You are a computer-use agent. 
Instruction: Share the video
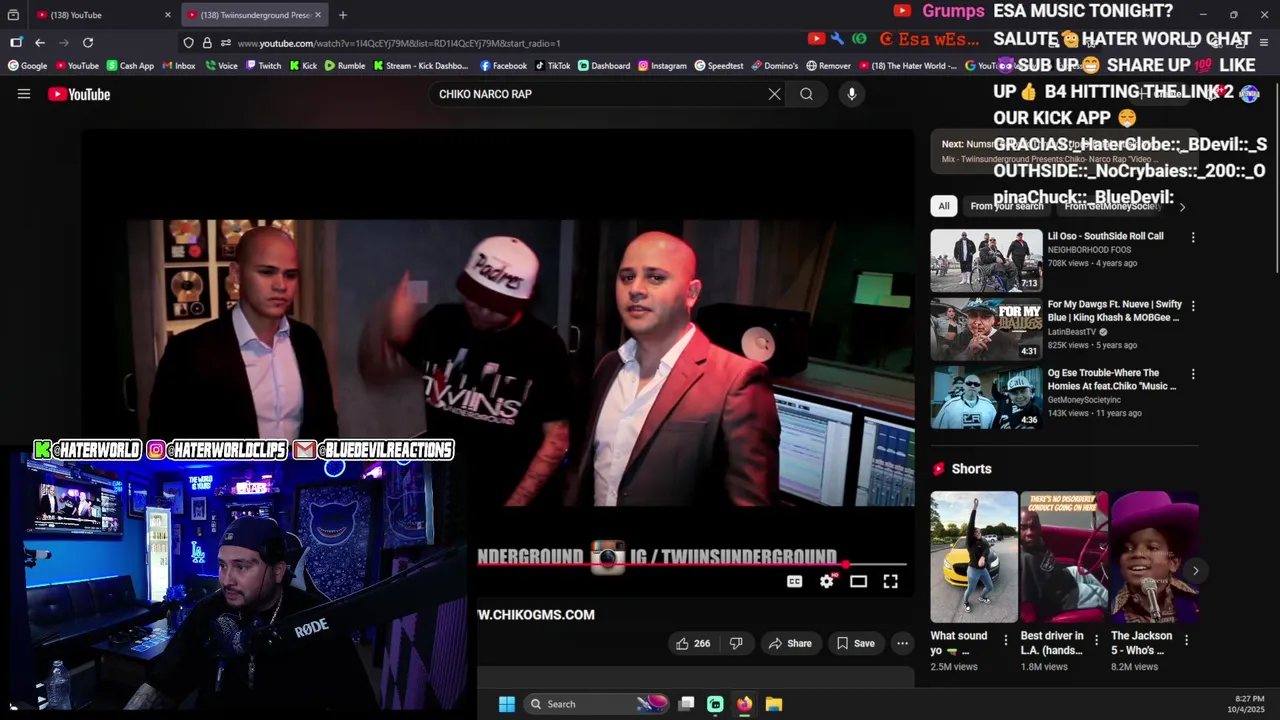790,643
